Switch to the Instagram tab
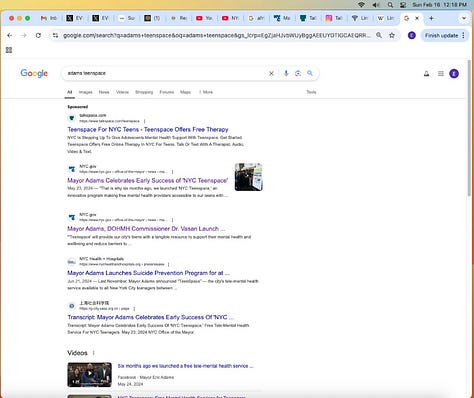 [x=334, y=18]
